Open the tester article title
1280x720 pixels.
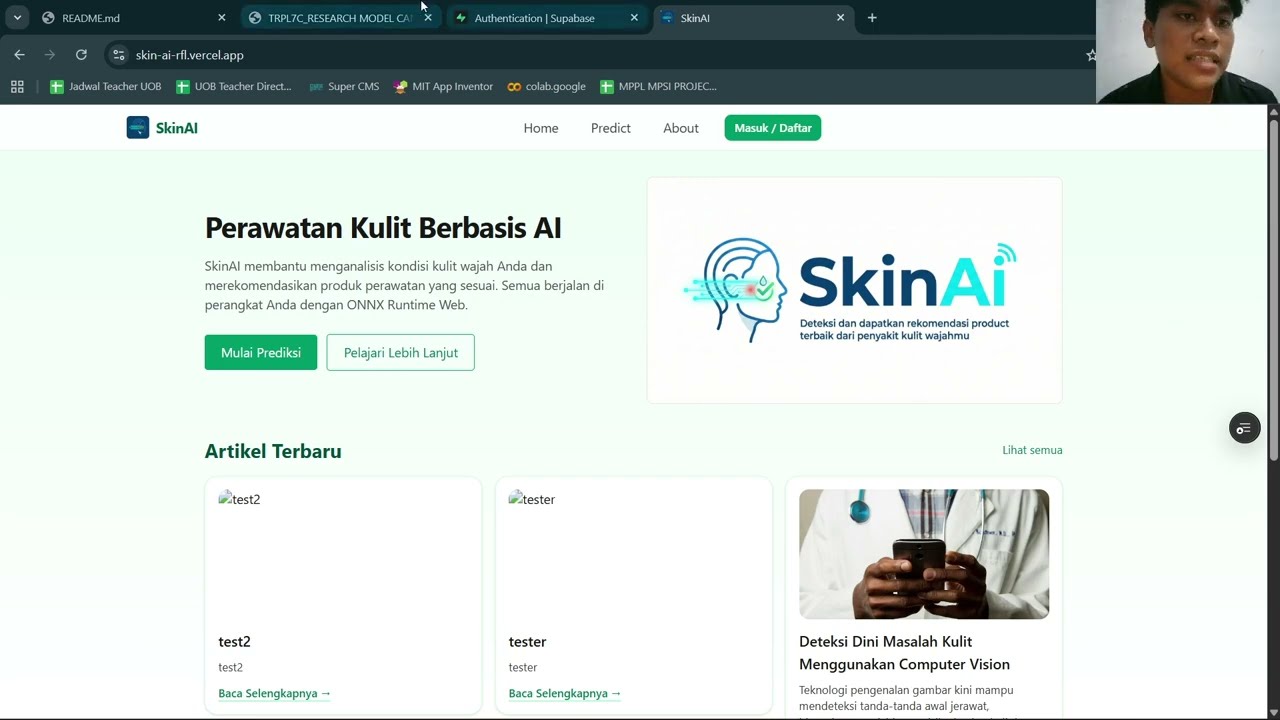[527, 642]
